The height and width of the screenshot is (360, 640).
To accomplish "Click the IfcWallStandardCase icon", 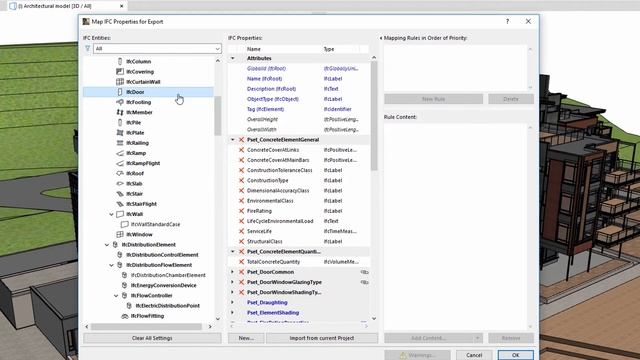I will [x=124, y=224].
